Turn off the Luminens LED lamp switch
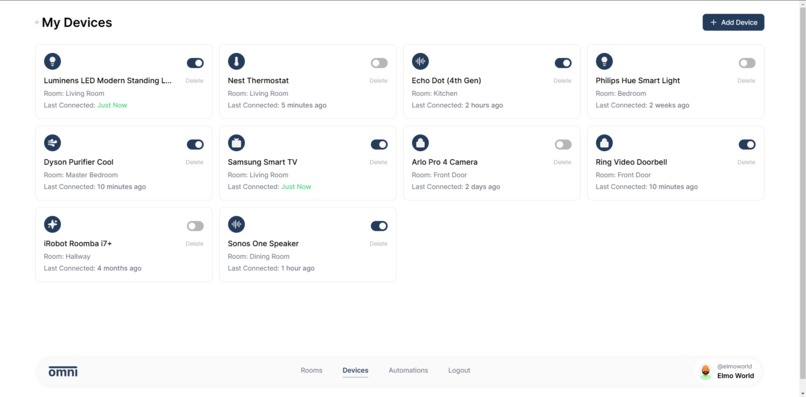Screen dimensions: 806x397 (x=195, y=63)
